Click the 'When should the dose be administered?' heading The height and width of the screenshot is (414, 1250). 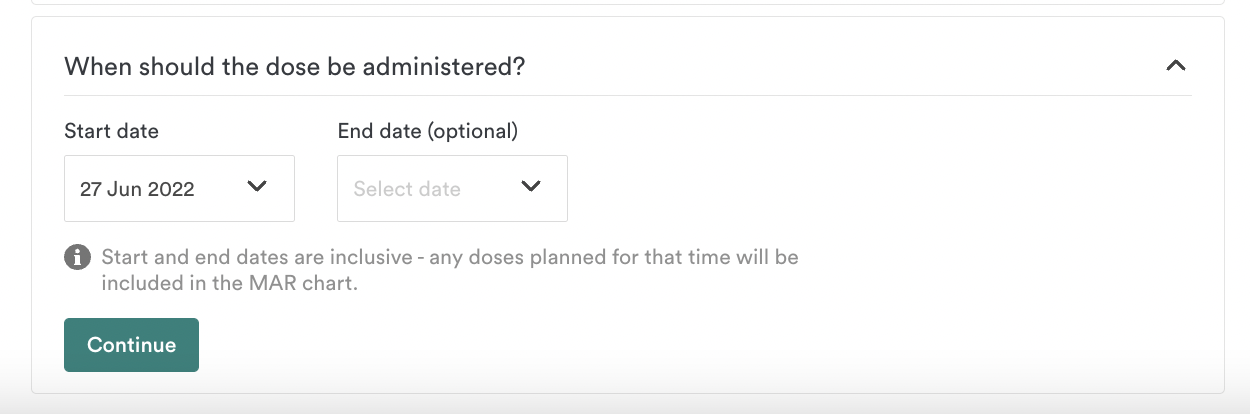pos(295,67)
